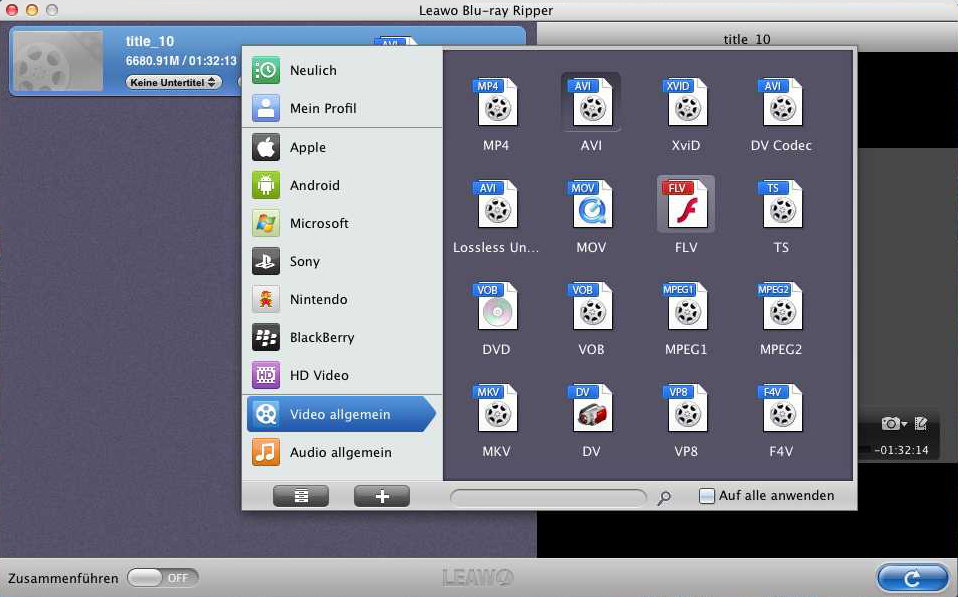The image size is (958, 597).
Task: Select the F4V format icon
Action: [x=781, y=409]
